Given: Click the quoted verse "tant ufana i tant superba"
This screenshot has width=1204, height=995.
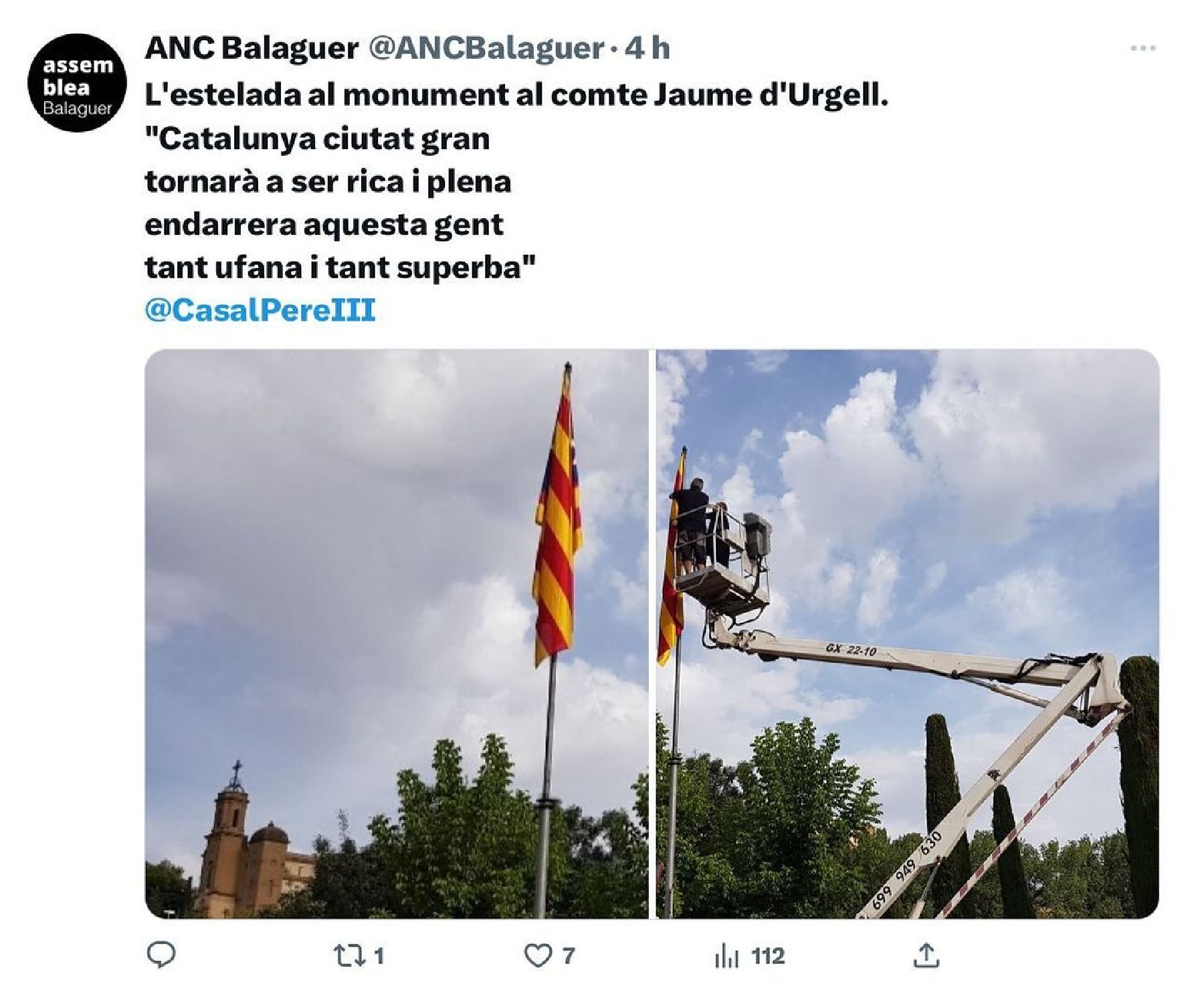Looking at the screenshot, I should 340,268.
